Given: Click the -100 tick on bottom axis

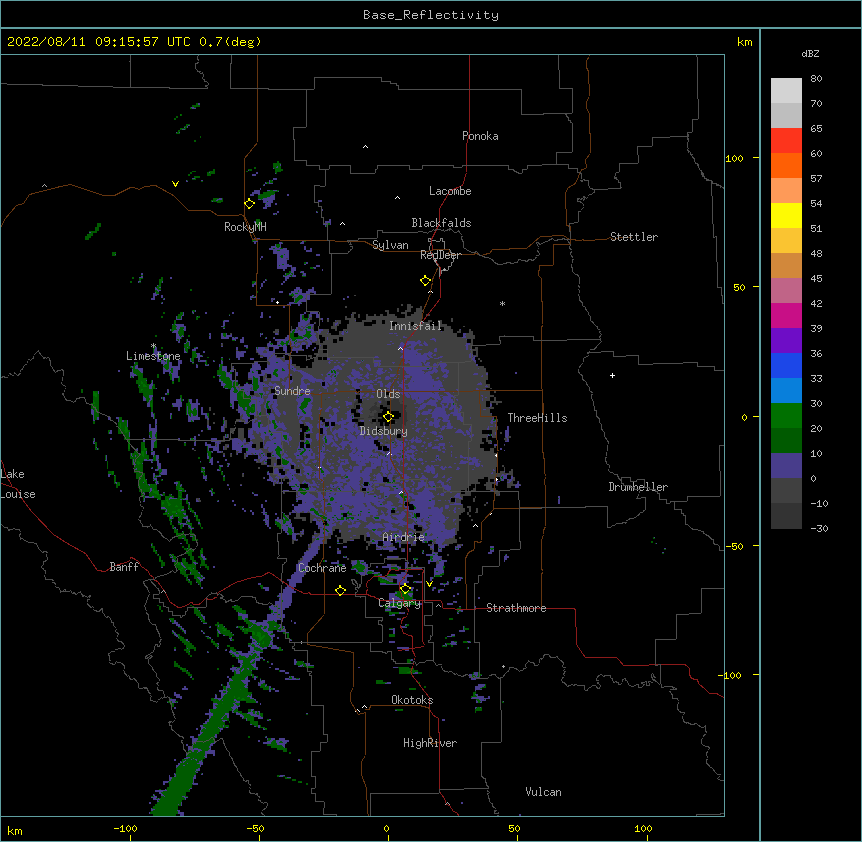Looking at the screenshot, I should (x=125, y=828).
